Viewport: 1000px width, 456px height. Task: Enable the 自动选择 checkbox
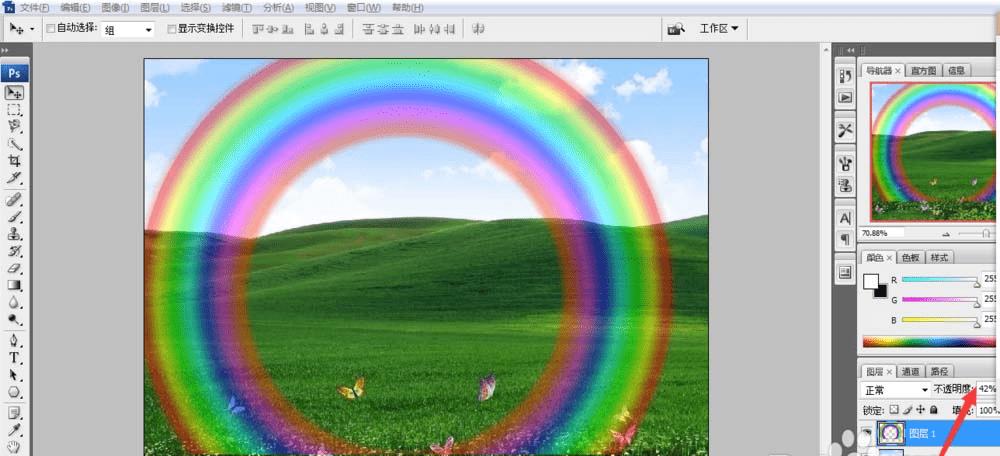point(51,29)
